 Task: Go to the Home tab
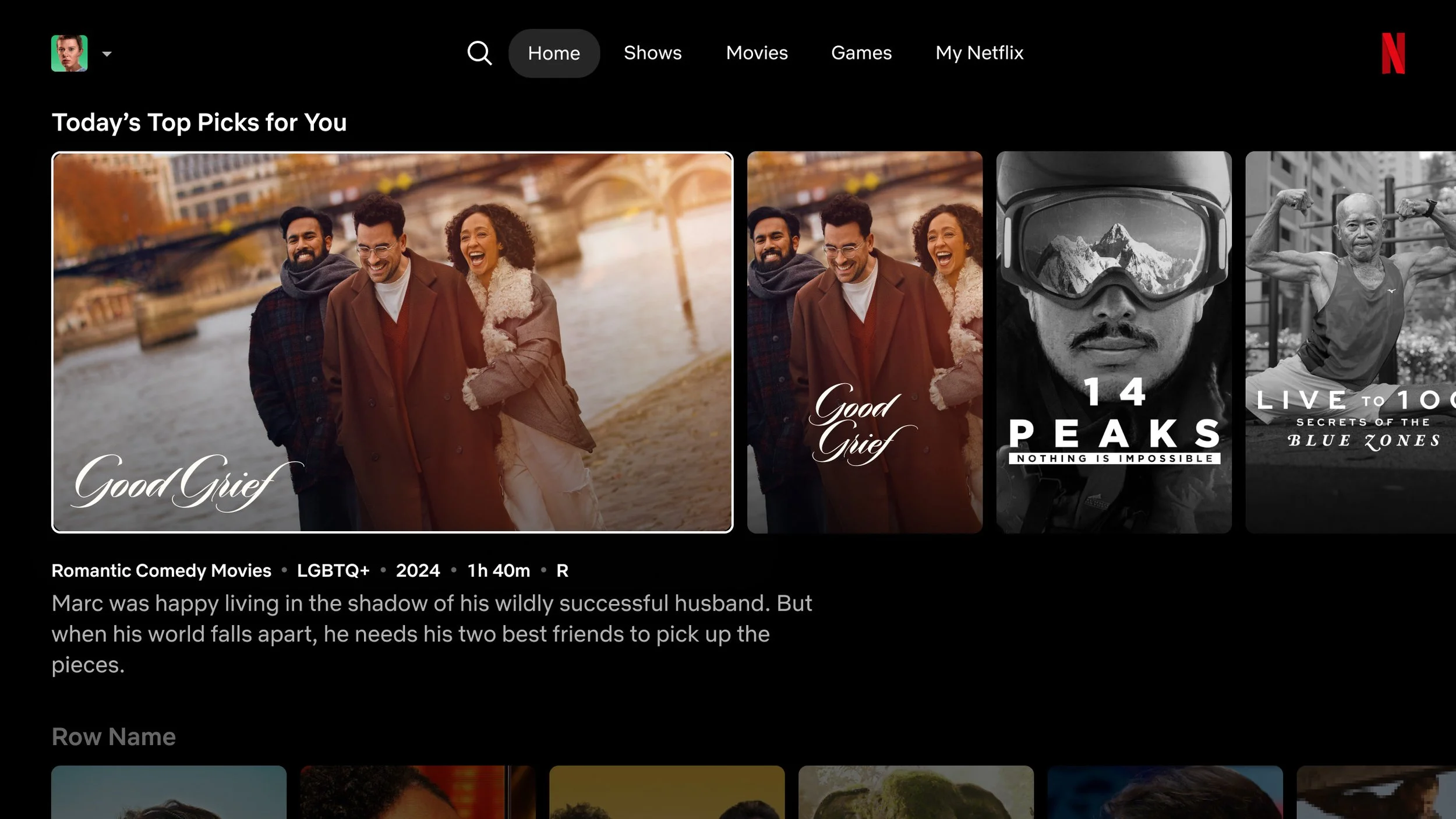point(554,53)
